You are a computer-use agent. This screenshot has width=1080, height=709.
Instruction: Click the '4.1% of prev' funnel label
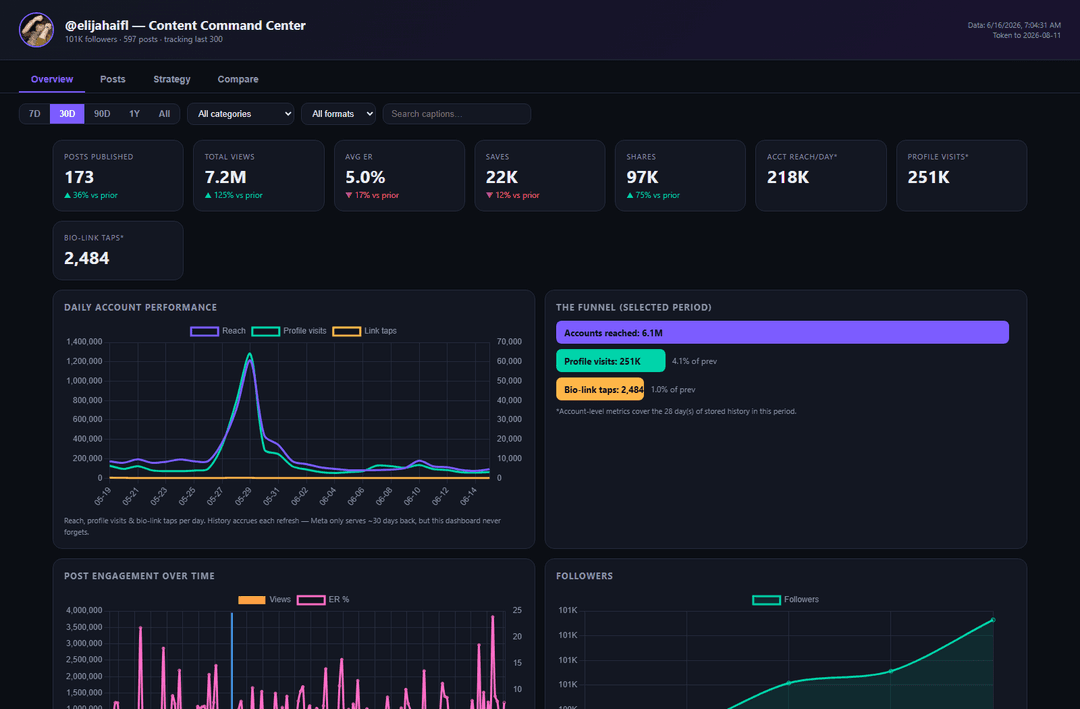pos(694,361)
